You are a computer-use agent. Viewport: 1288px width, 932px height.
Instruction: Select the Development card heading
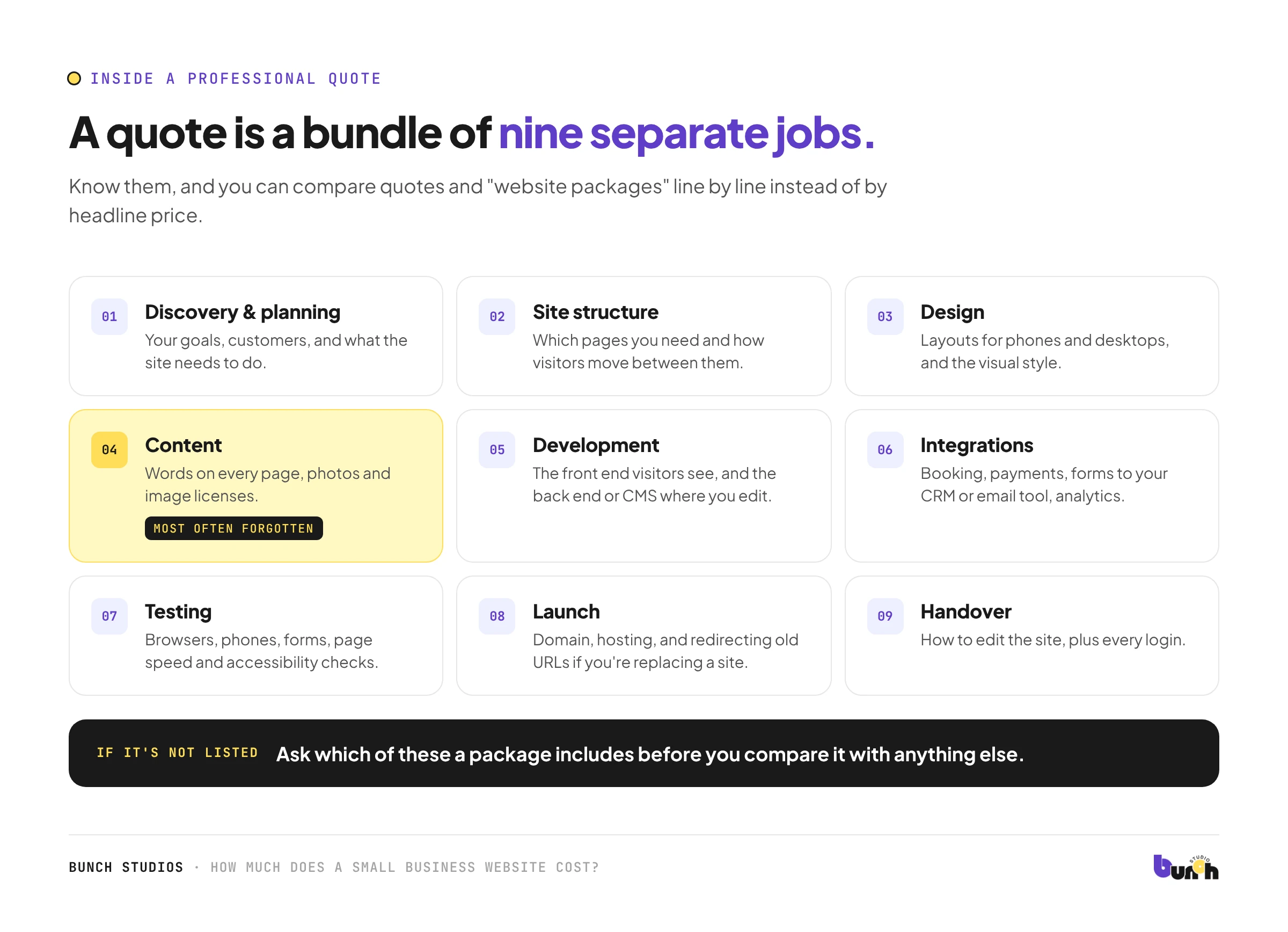coord(596,445)
